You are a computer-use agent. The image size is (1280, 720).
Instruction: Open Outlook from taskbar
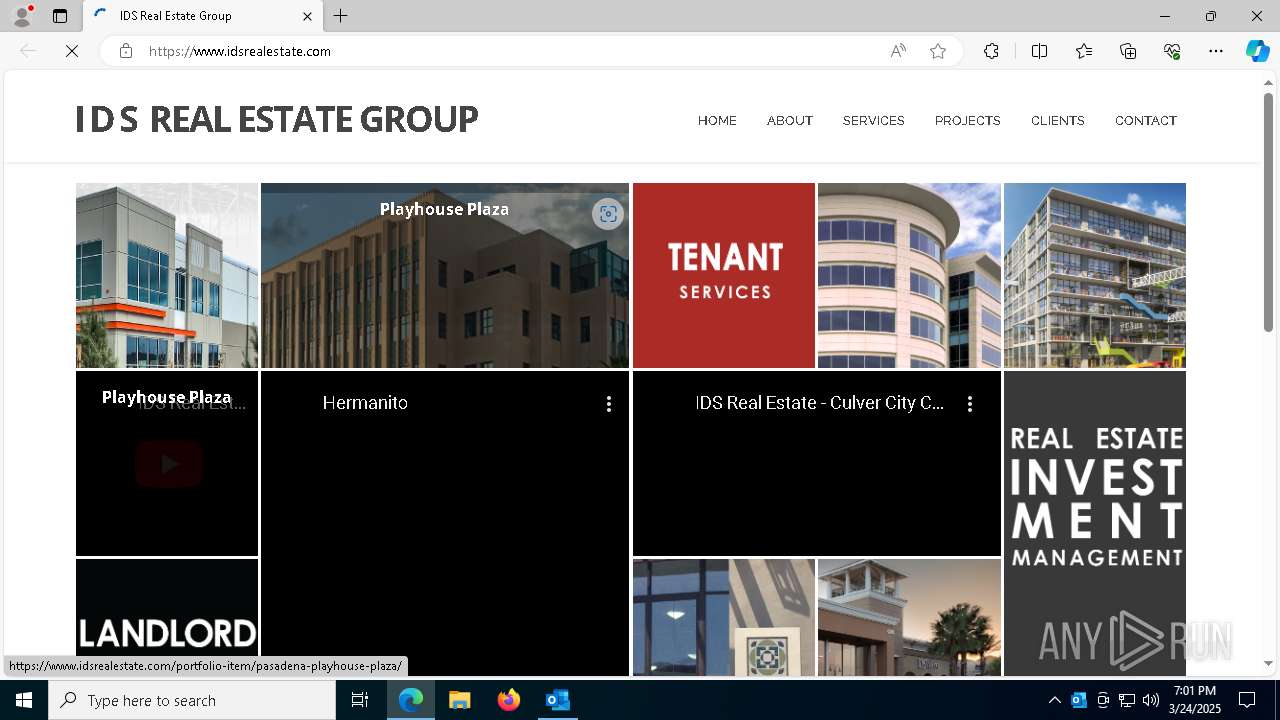[x=558, y=700]
